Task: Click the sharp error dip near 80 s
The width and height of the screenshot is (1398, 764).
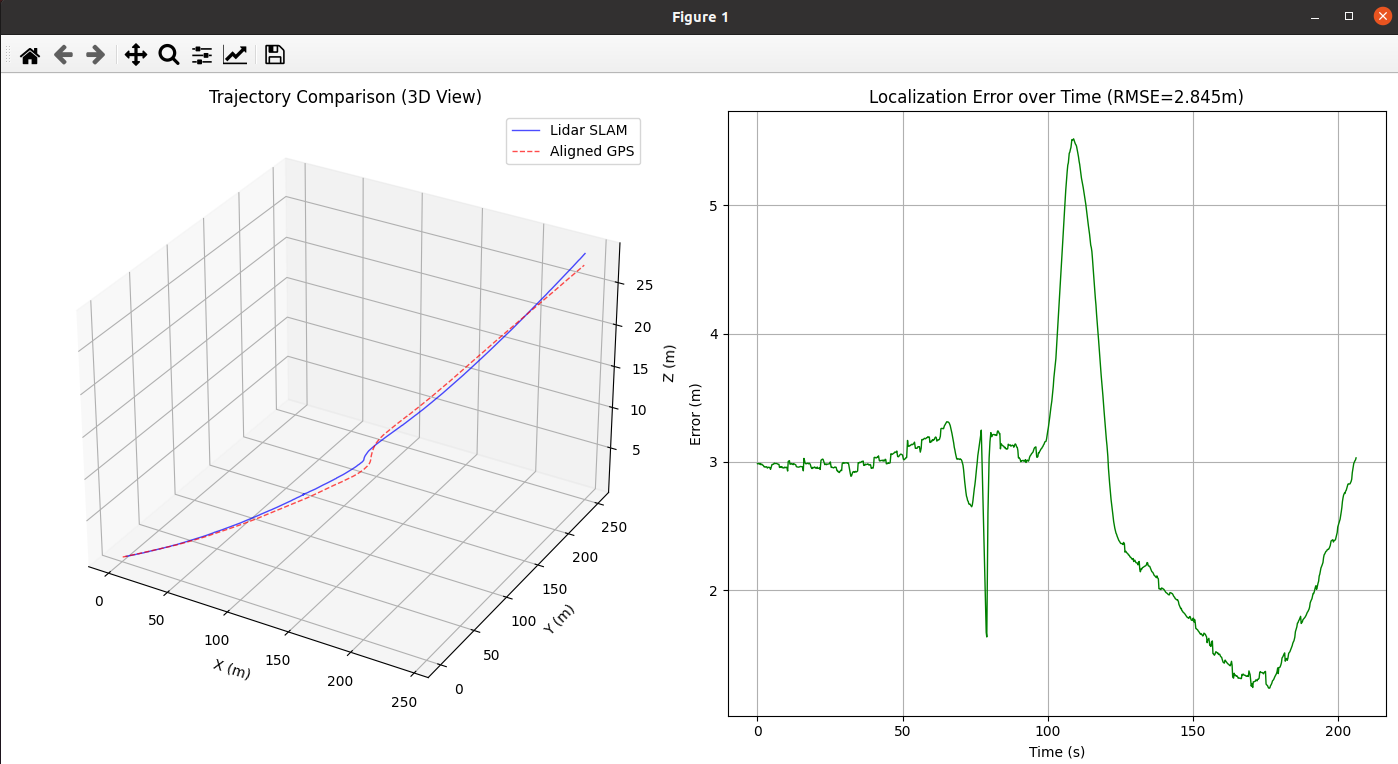Action: tap(986, 634)
